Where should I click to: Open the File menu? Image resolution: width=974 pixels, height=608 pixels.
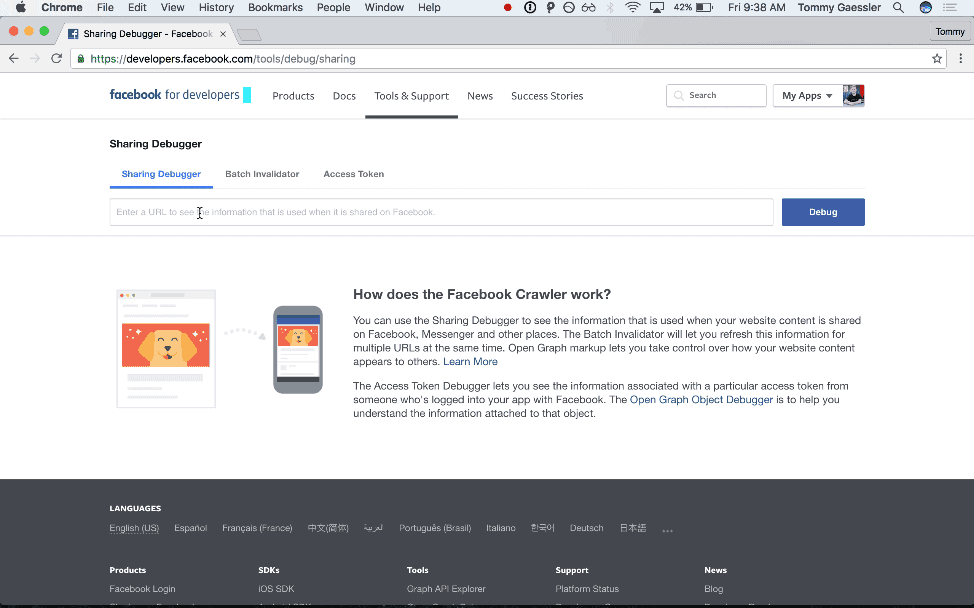coord(105,7)
